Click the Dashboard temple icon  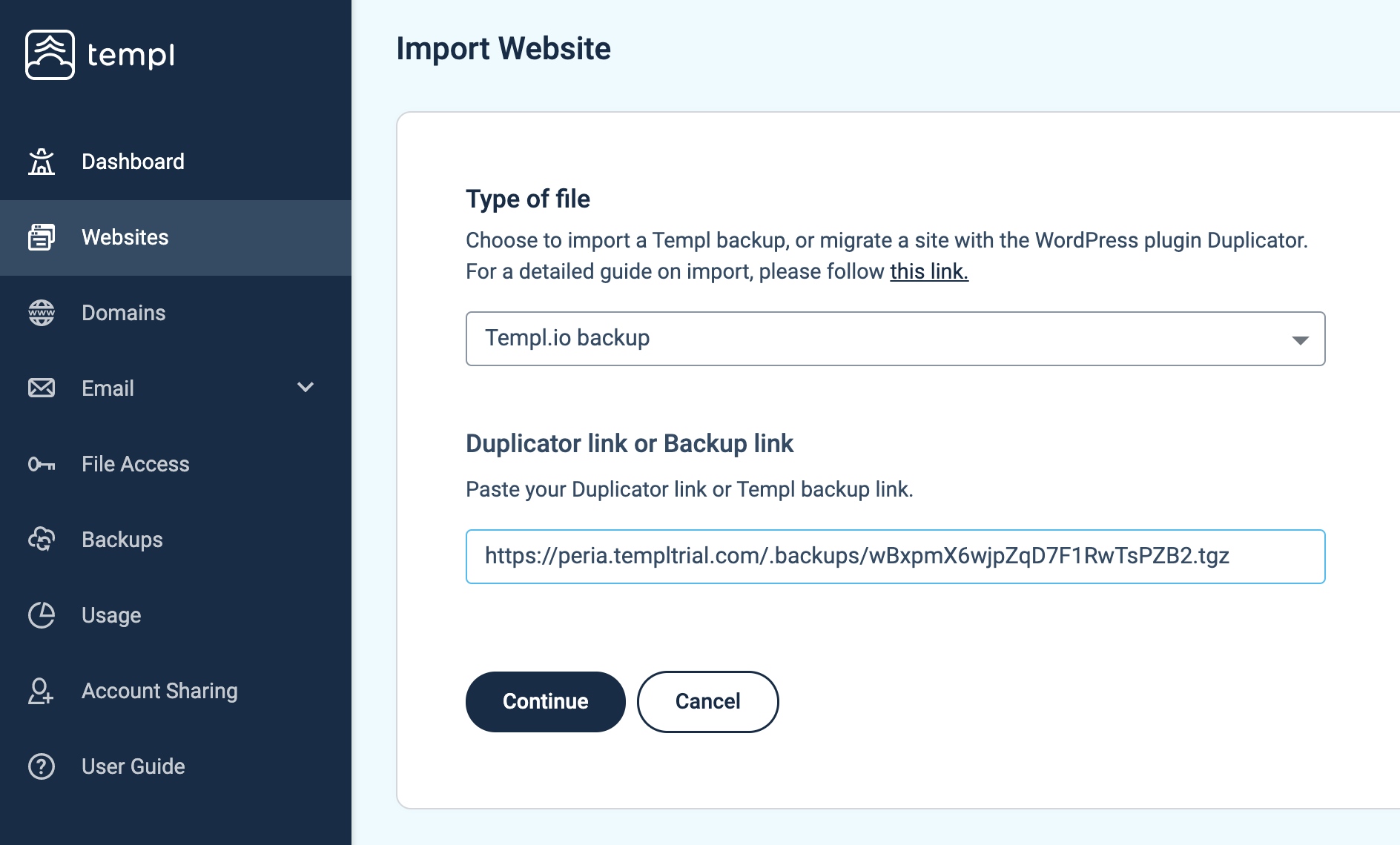point(42,162)
